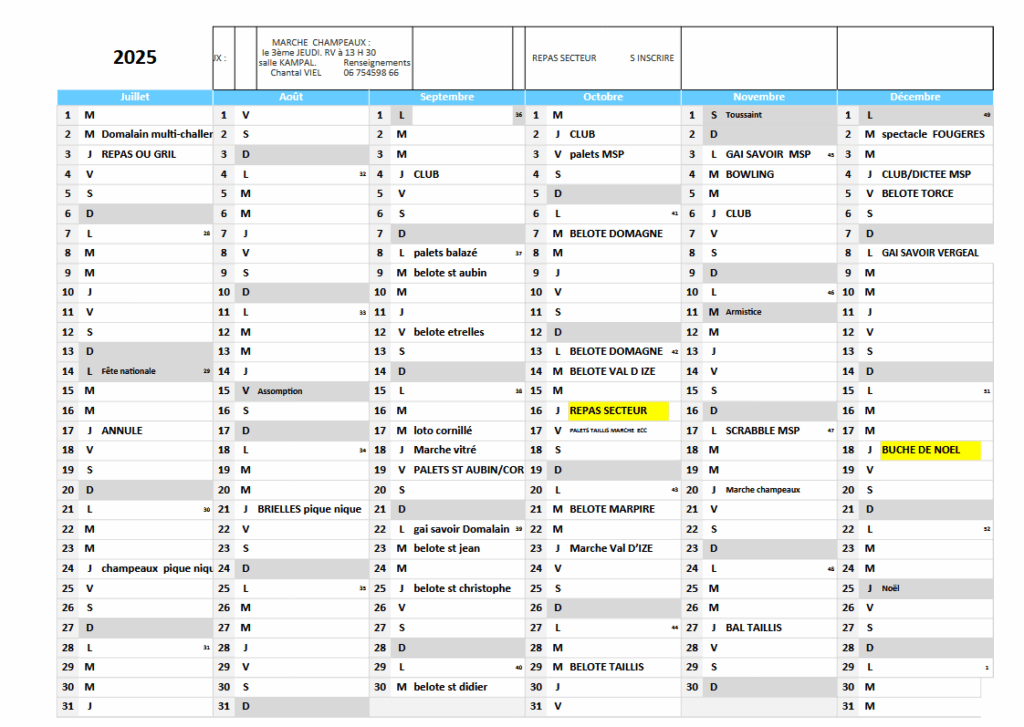Select the BAL TAILLIS entry

[x=754, y=628]
